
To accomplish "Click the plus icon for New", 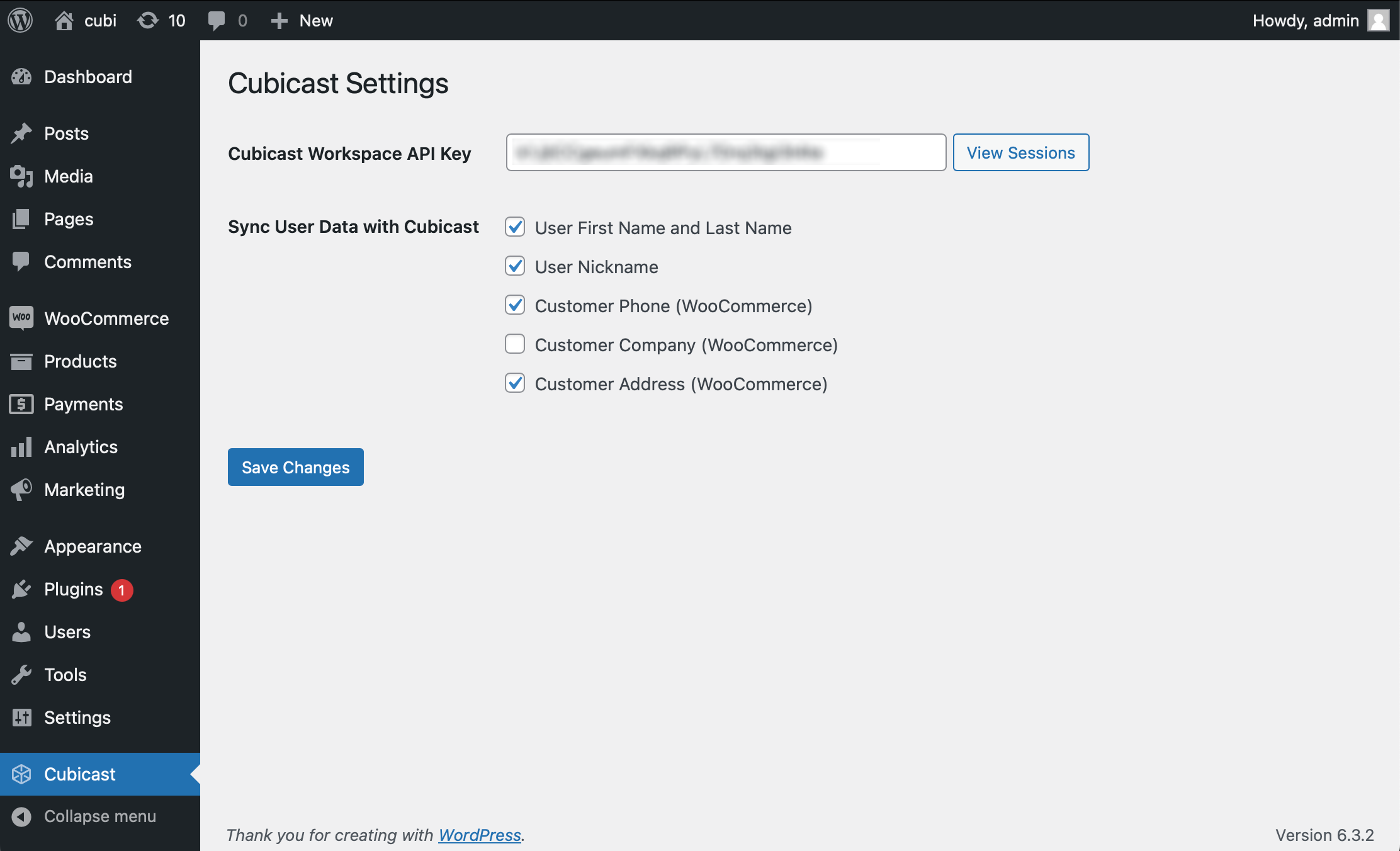I will pyautogui.click(x=279, y=21).
